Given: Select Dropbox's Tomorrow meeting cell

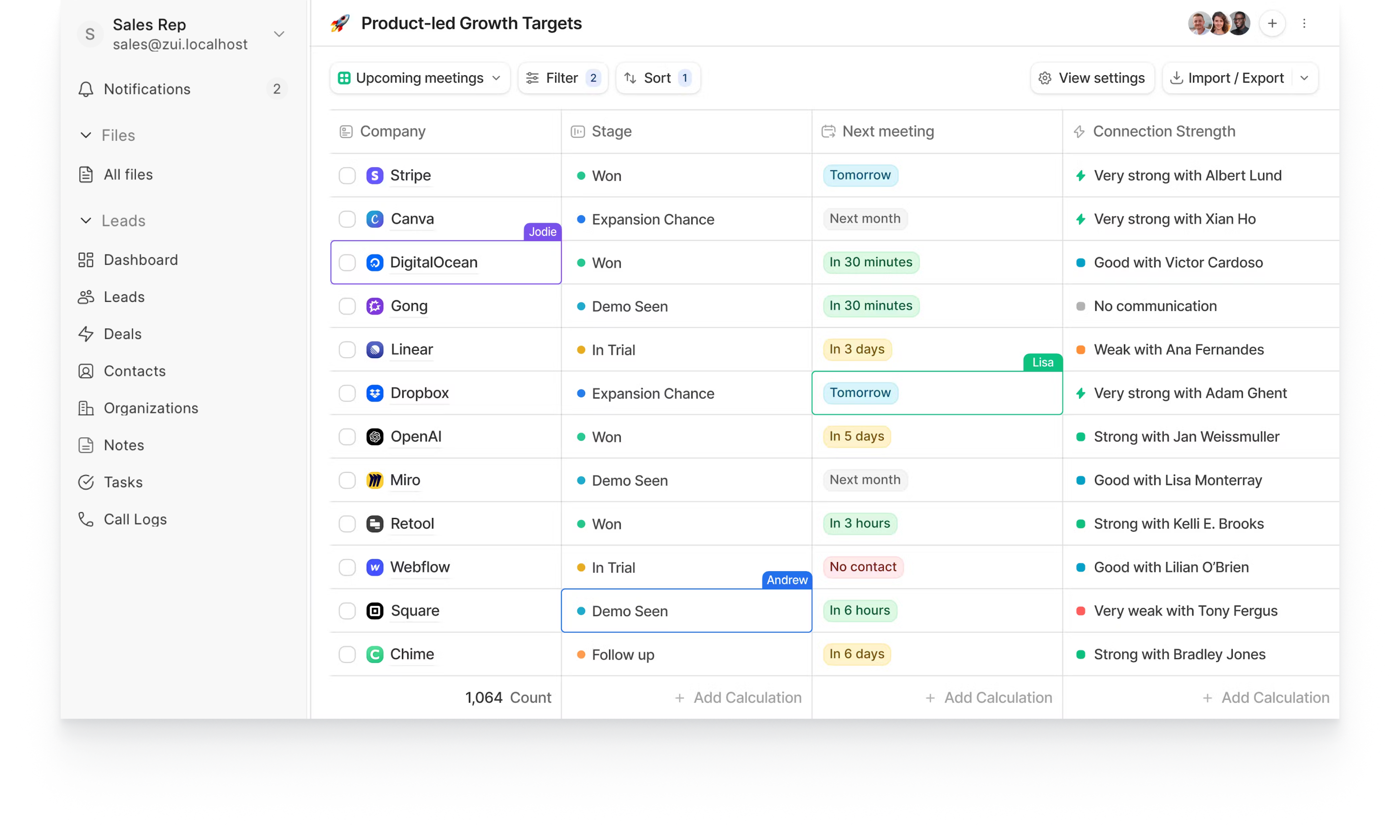Looking at the screenshot, I should coord(937,393).
